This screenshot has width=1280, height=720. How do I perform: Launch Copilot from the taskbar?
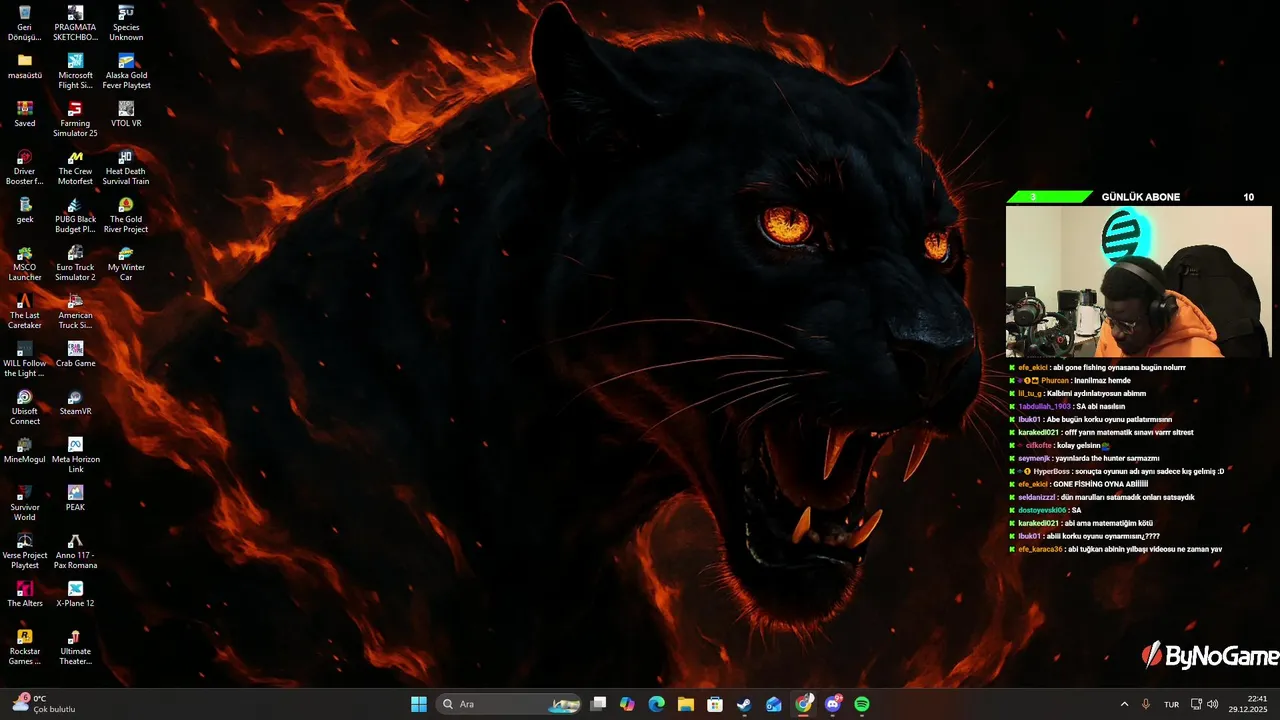(x=627, y=704)
